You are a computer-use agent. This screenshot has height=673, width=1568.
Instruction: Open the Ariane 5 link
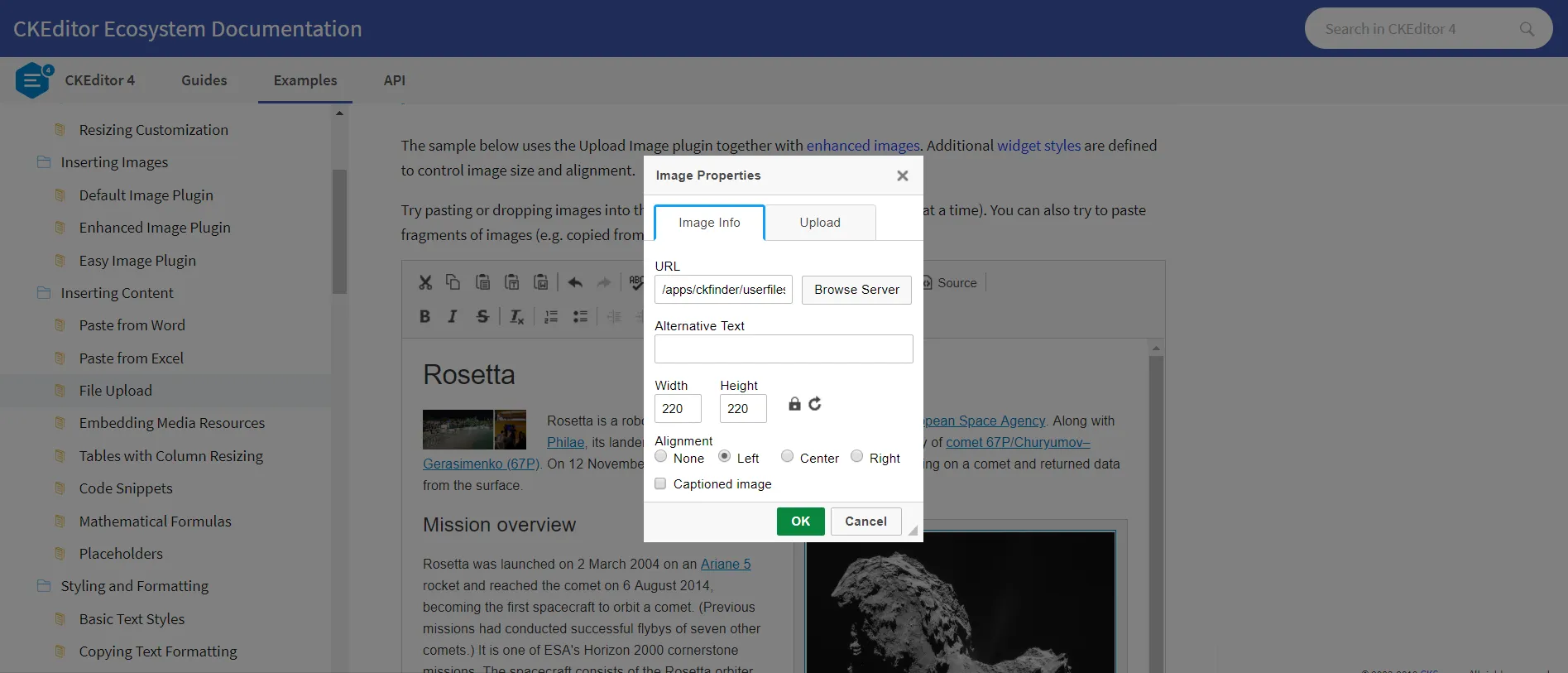click(726, 564)
